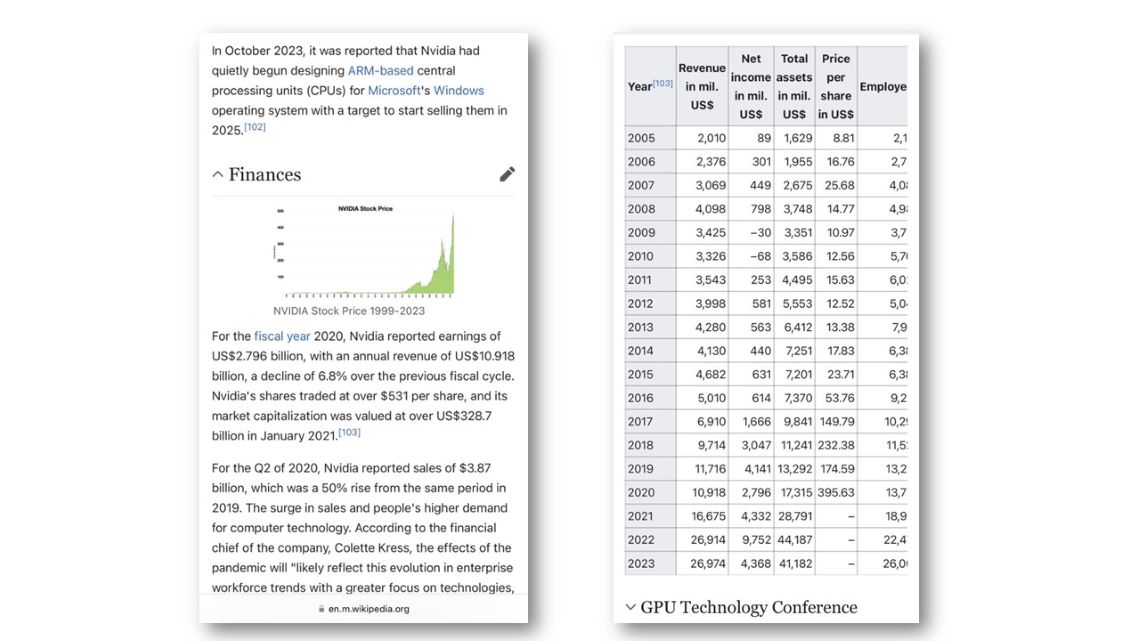Open the fiscal year link
Image resolution: width=1140 pixels, height=641 pixels.
click(x=282, y=336)
